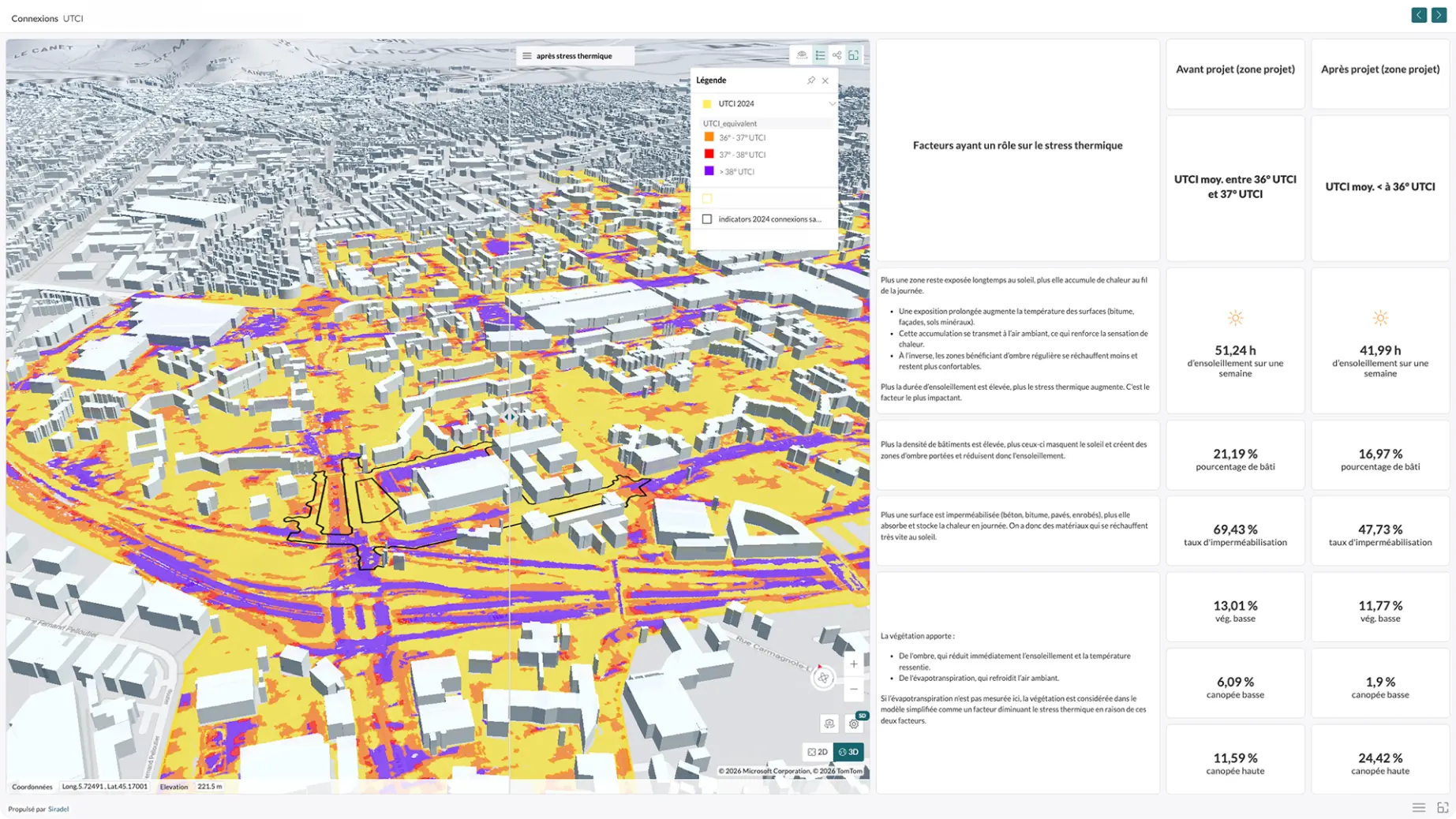This screenshot has width=1456, height=819.
Task: Close the Légende panel
Action: pos(825,80)
